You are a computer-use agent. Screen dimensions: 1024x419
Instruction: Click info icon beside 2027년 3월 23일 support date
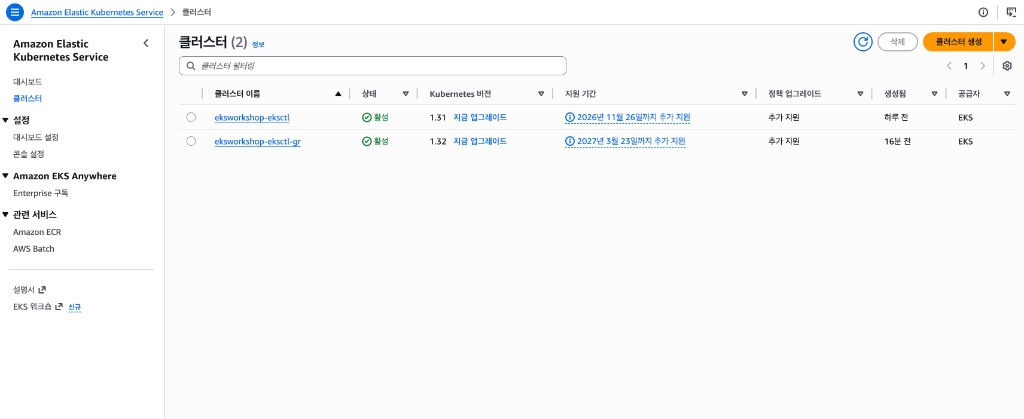[x=569, y=141]
